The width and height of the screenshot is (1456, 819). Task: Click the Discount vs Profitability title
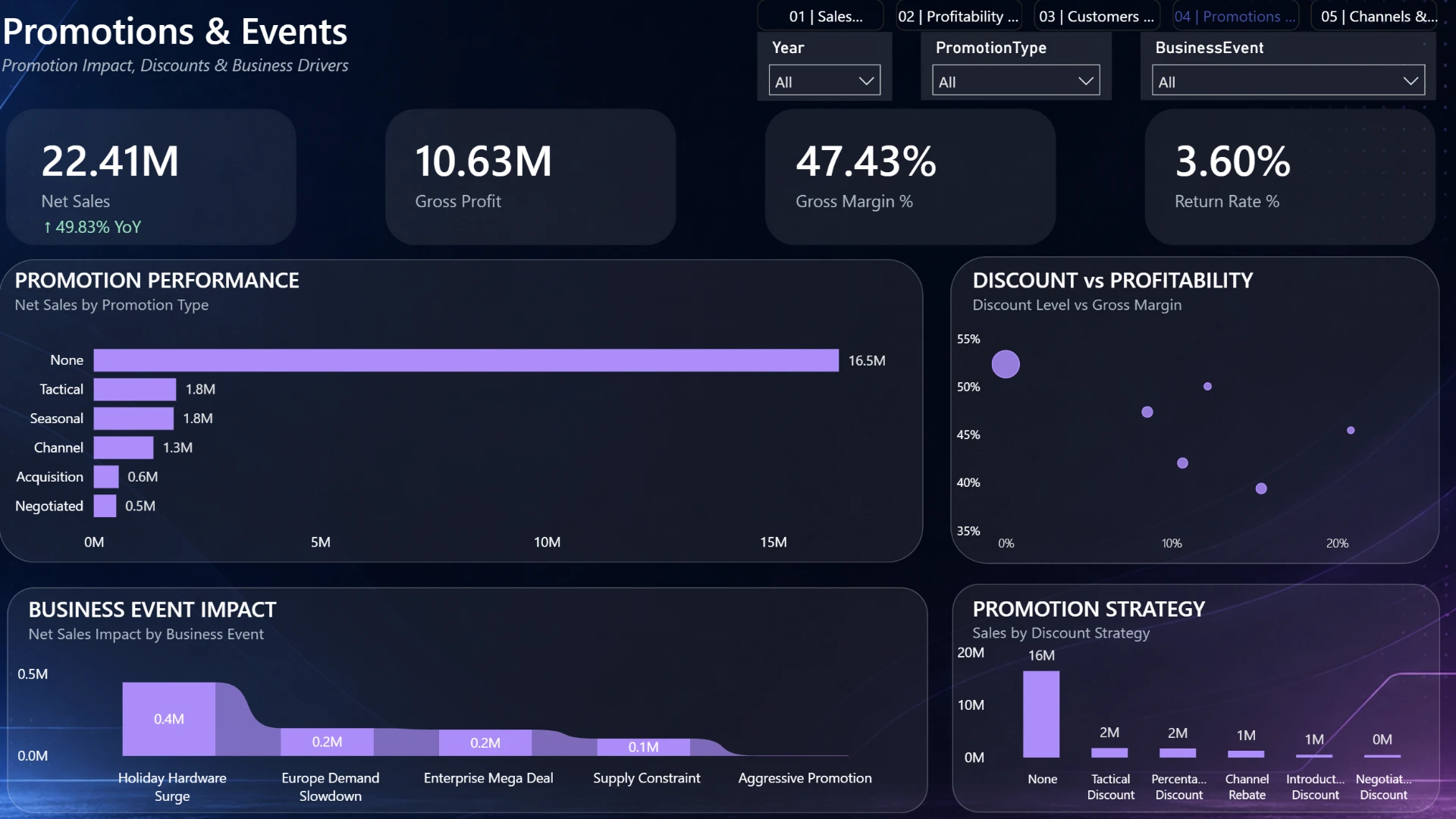click(1112, 281)
